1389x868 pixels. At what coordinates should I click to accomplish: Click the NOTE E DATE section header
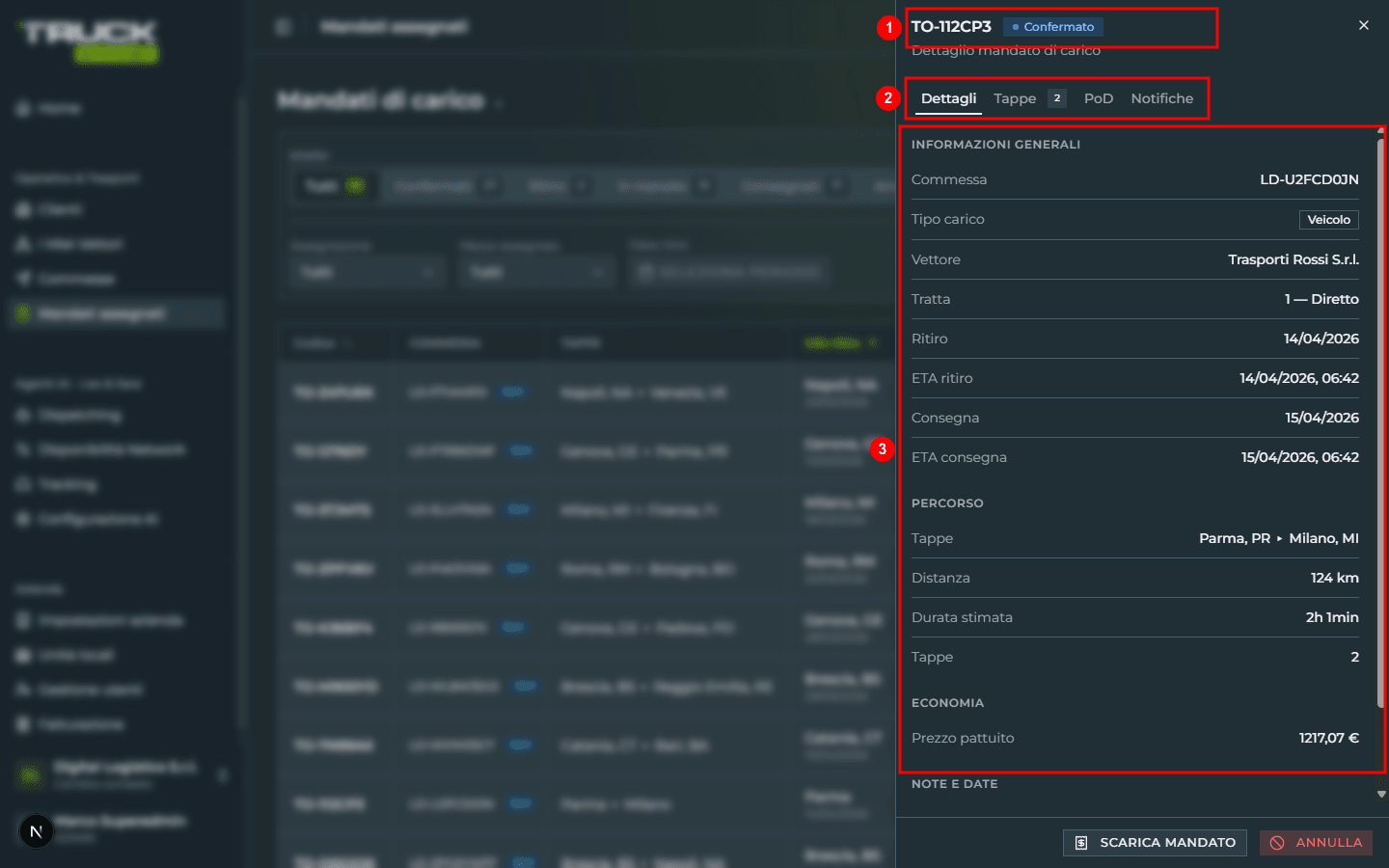click(954, 784)
